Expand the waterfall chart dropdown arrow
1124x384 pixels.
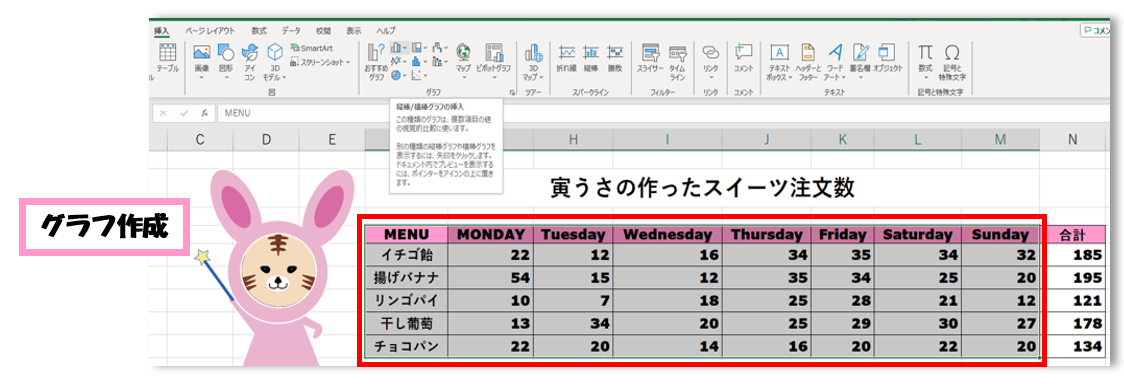pyautogui.click(x=446, y=47)
